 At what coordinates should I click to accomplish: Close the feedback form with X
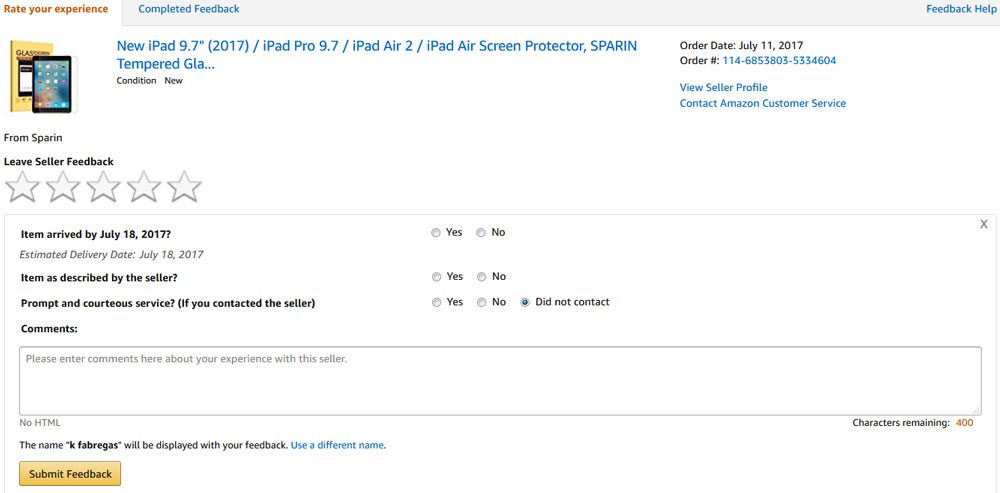click(x=983, y=224)
